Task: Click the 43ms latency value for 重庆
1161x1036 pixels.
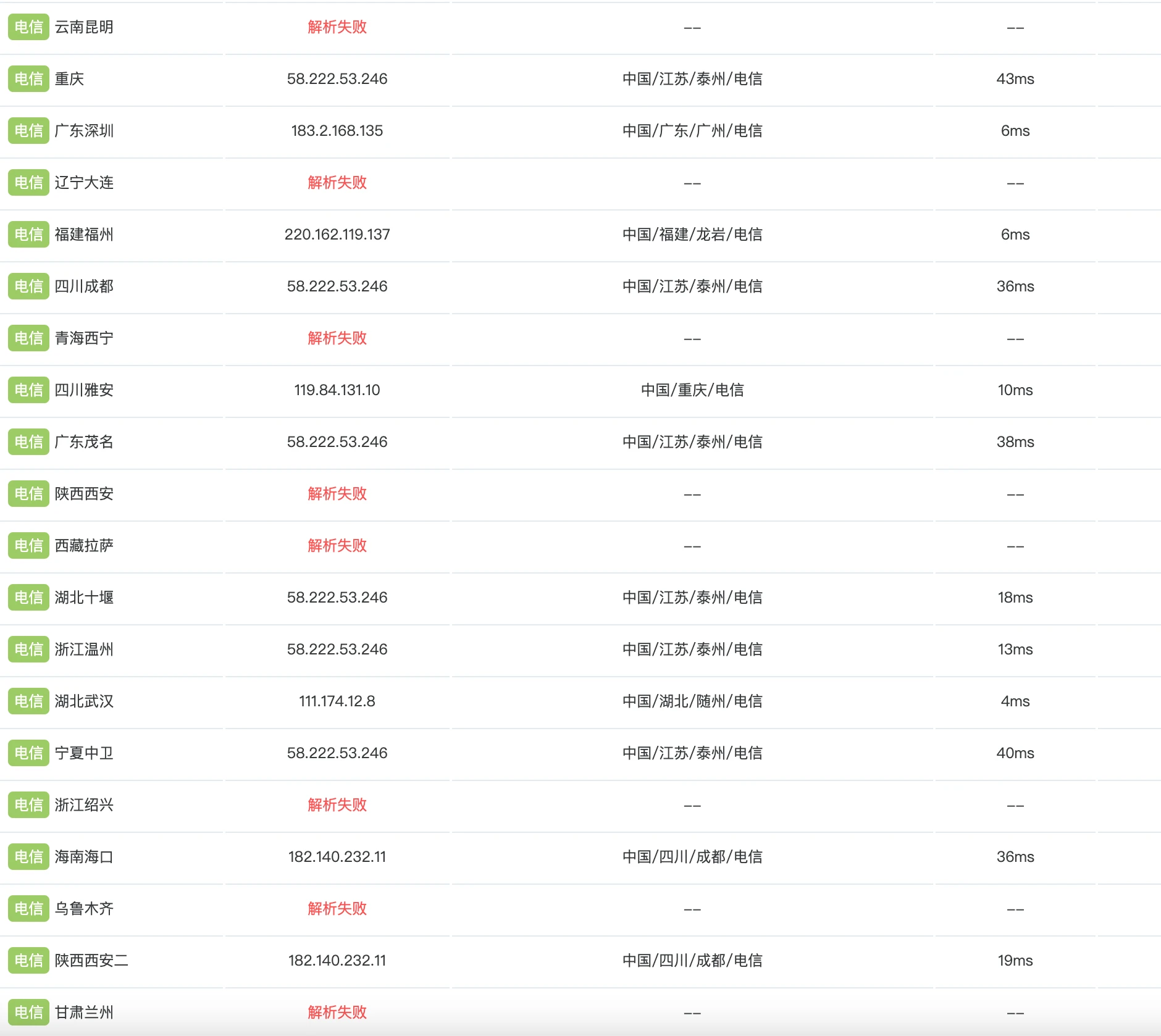Action: [x=1015, y=79]
